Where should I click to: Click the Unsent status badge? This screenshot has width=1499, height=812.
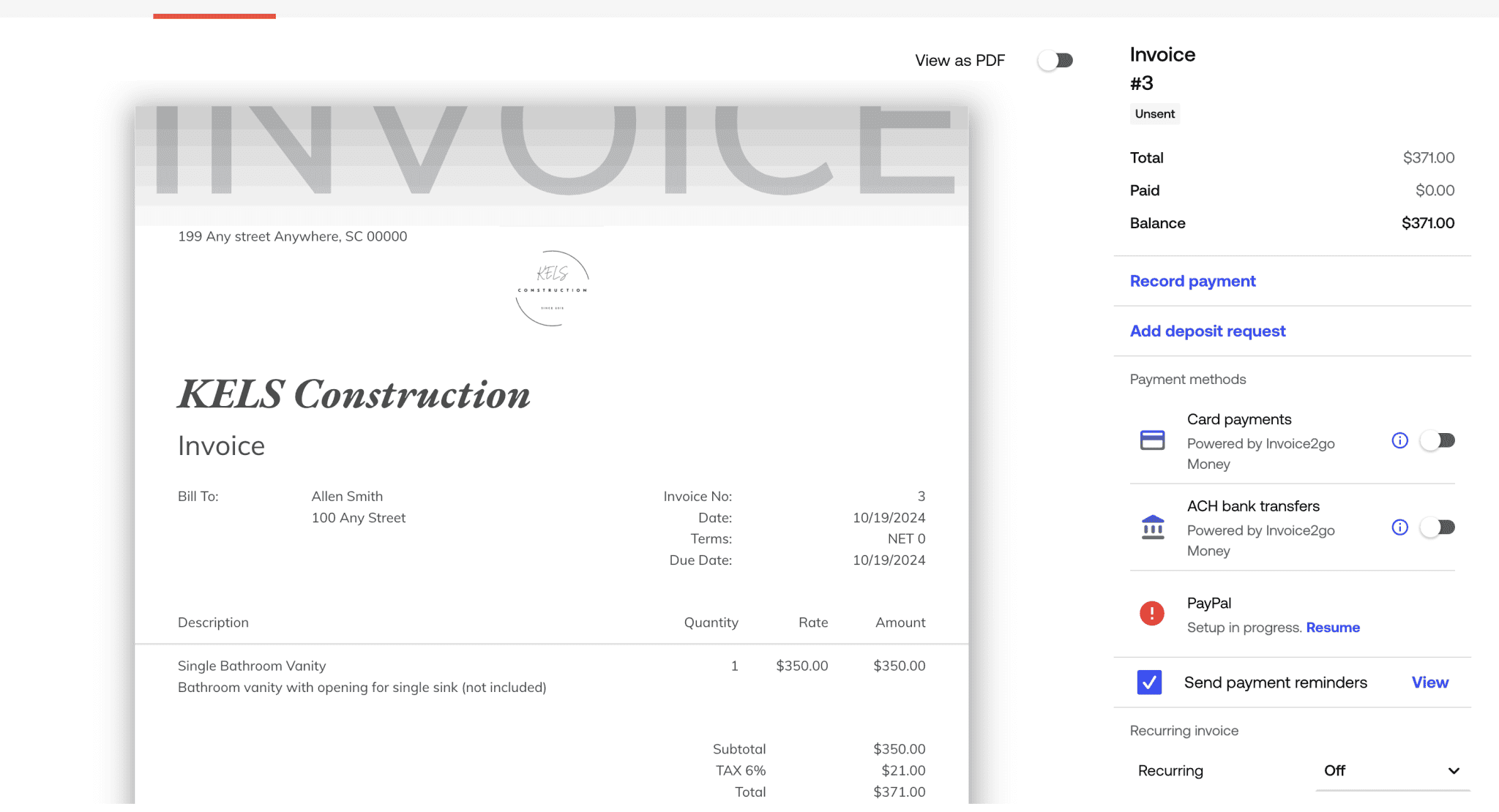click(1154, 113)
